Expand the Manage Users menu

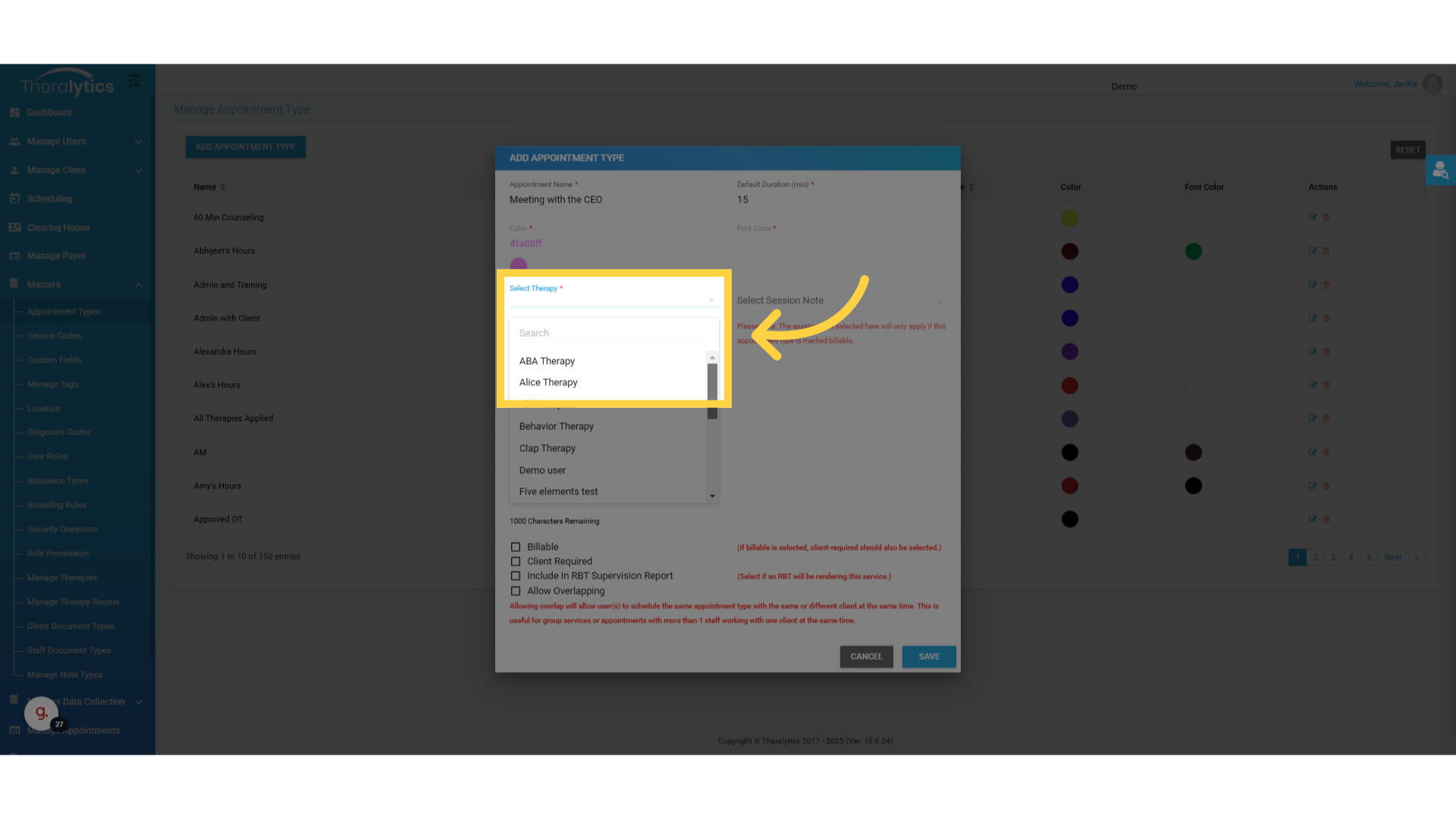tap(138, 142)
